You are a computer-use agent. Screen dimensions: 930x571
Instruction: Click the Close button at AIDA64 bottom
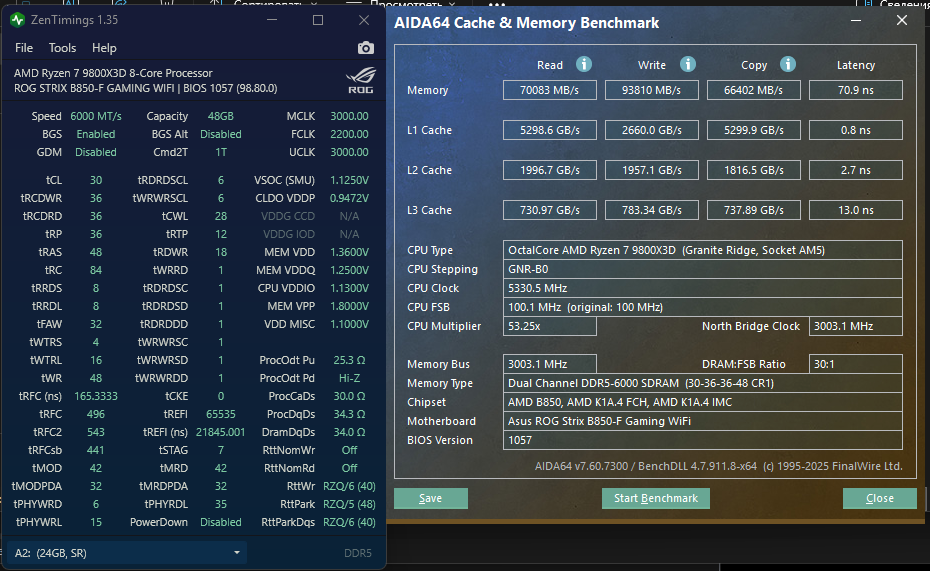[x=879, y=498]
